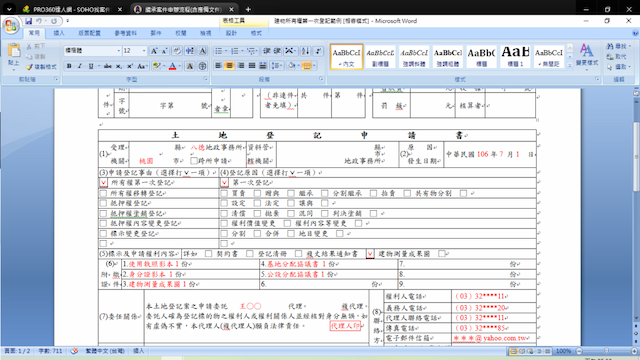Click the Clear Formatting eraser icon
640x360 pixels.
tap(177, 51)
